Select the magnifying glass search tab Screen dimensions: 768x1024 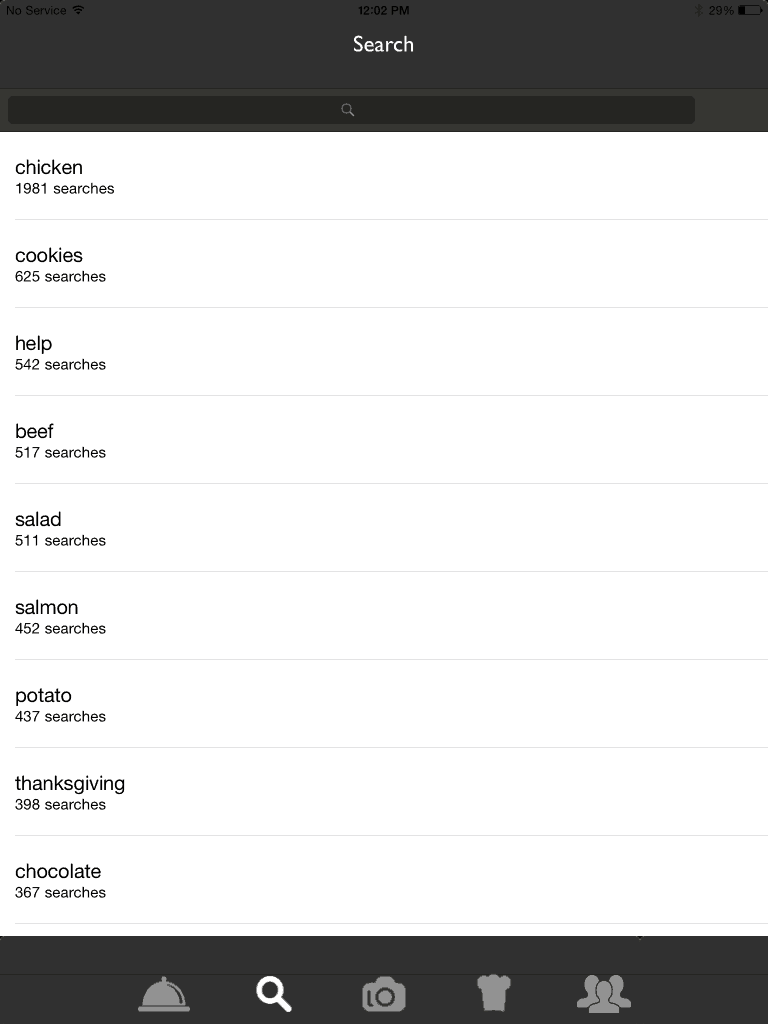(x=274, y=995)
